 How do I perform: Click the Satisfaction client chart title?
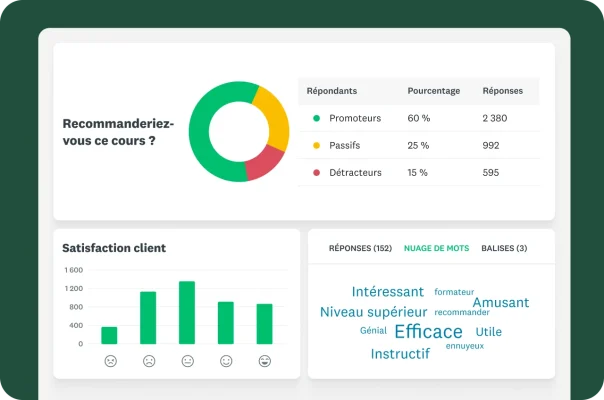(114, 248)
